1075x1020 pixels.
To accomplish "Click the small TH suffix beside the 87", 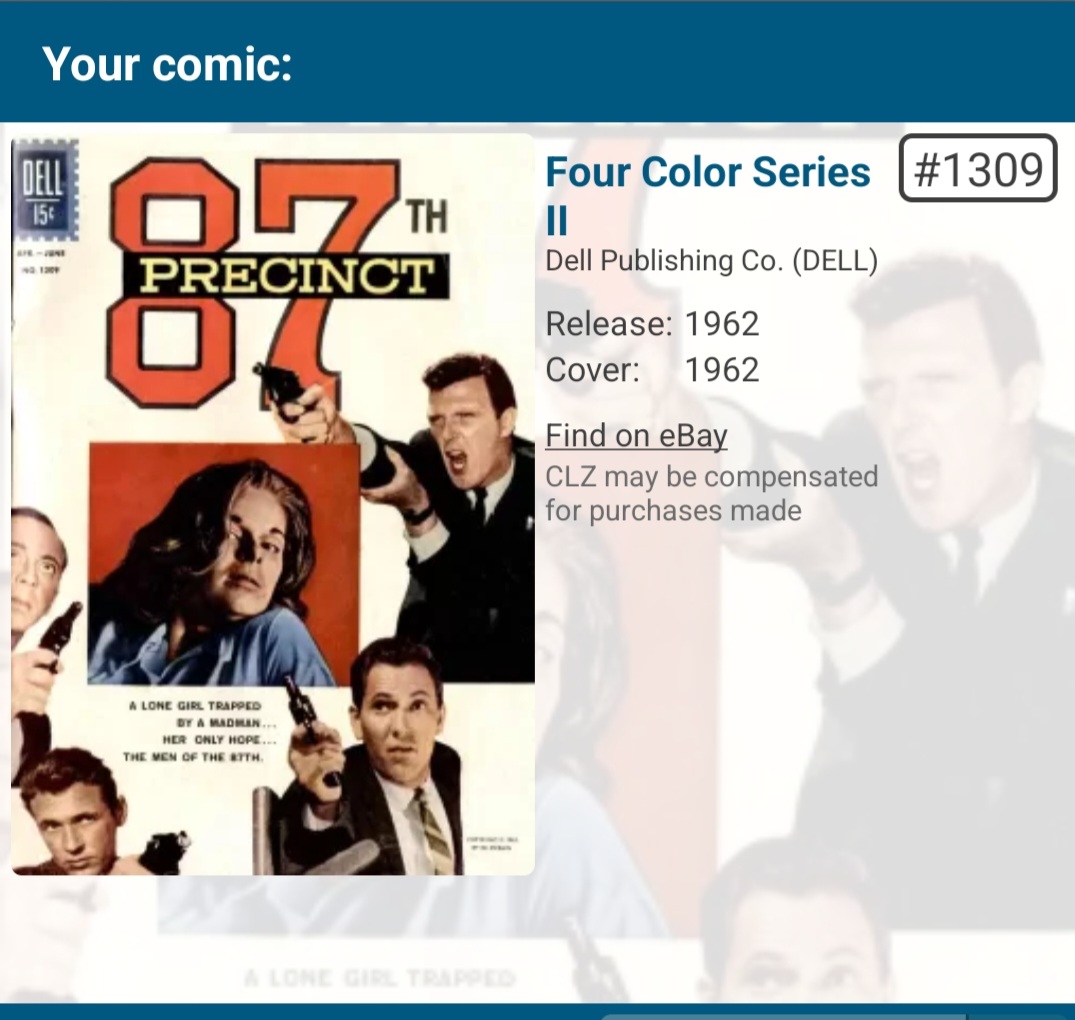I will pyautogui.click(x=426, y=216).
